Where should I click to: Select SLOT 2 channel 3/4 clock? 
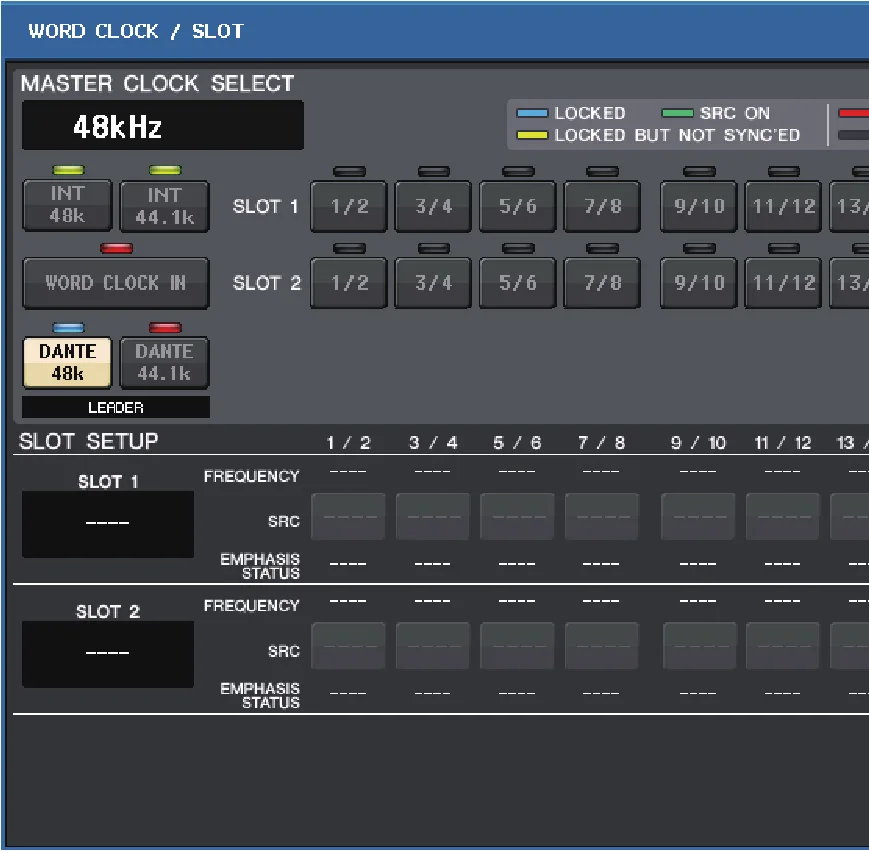(x=433, y=283)
